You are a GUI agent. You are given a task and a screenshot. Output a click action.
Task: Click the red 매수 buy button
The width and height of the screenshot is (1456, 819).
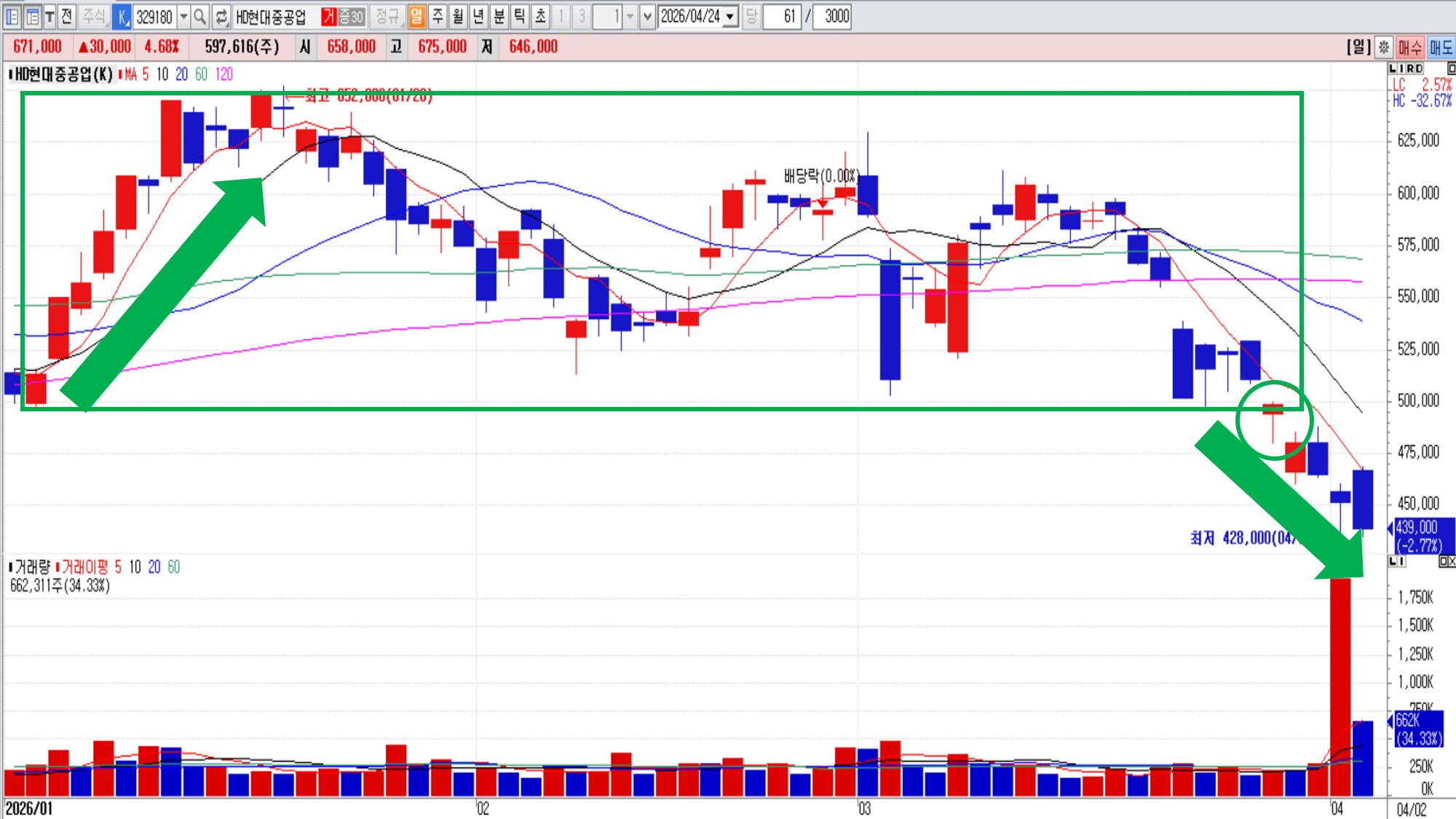[1410, 47]
